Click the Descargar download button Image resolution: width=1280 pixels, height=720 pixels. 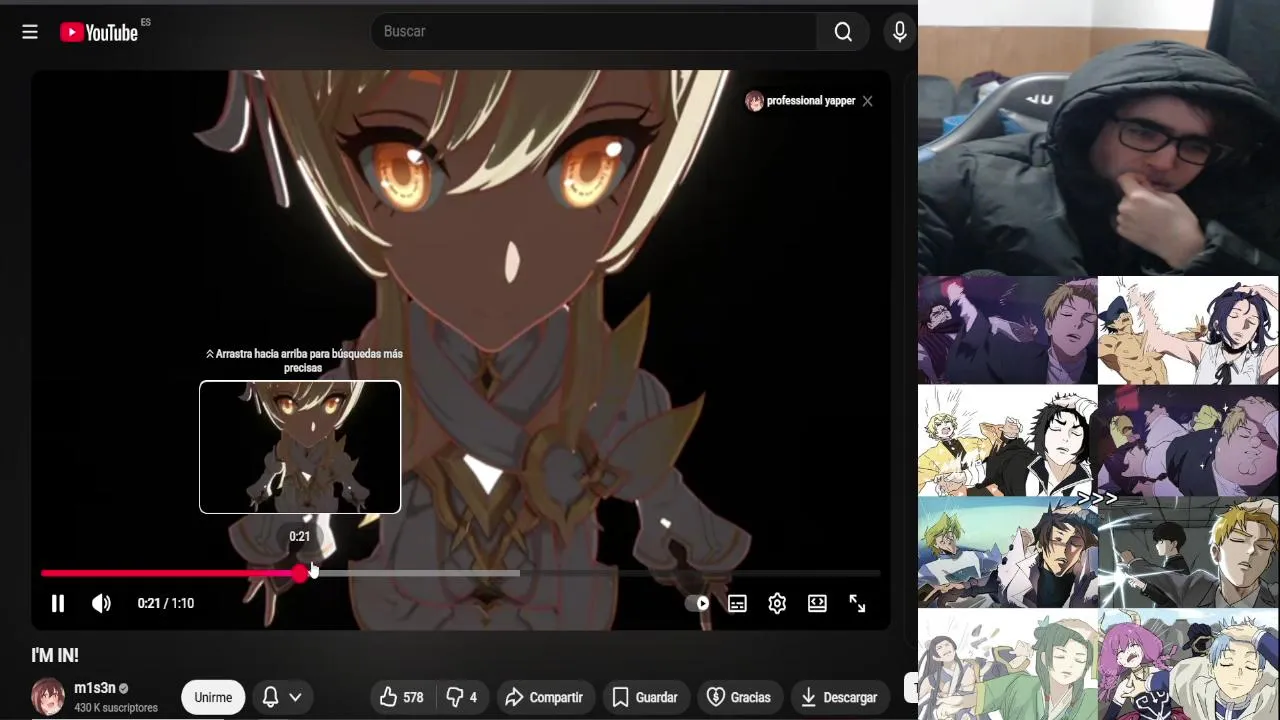840,697
